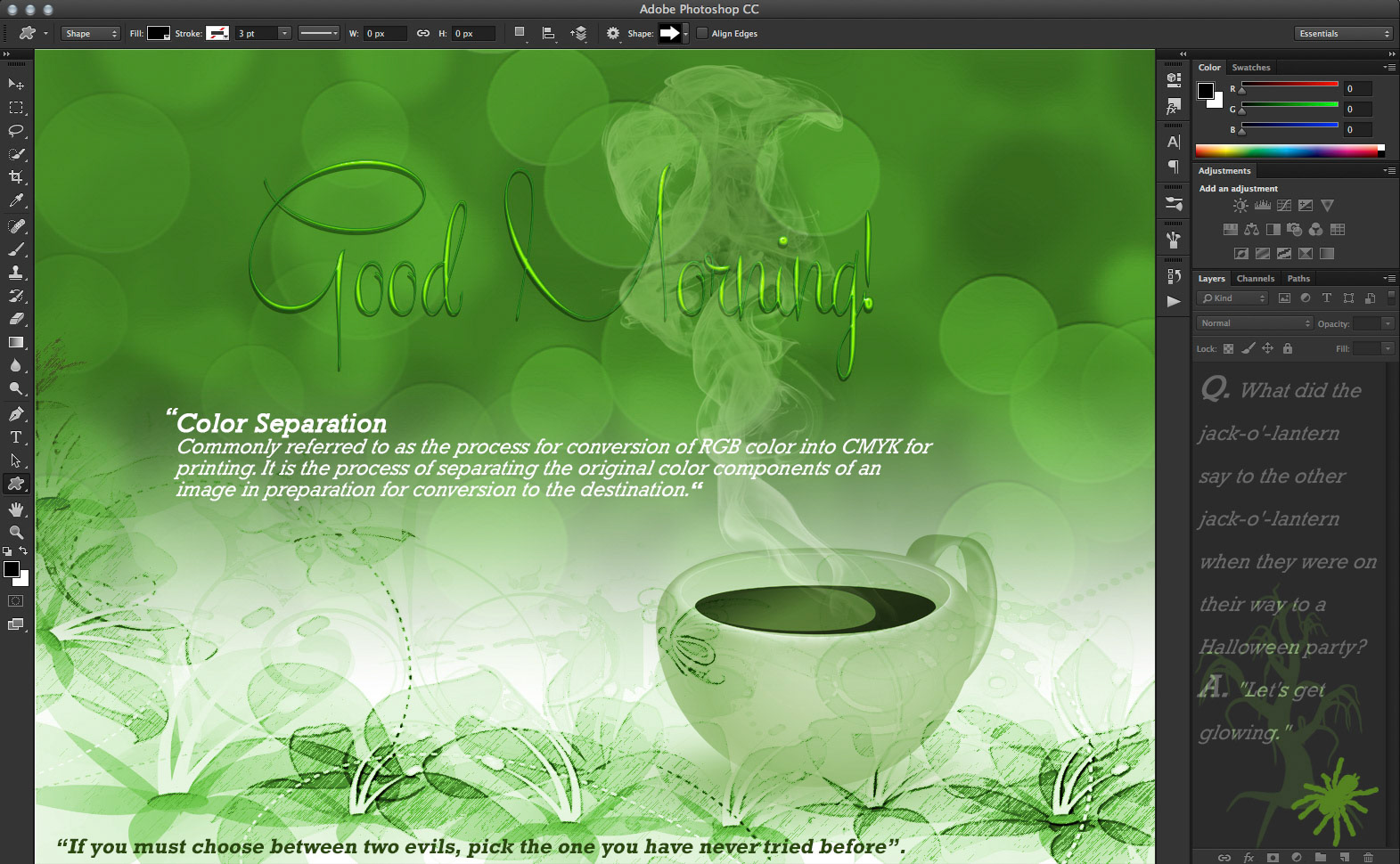Select the Brush tool
The height and width of the screenshot is (864, 1400).
click(16, 249)
